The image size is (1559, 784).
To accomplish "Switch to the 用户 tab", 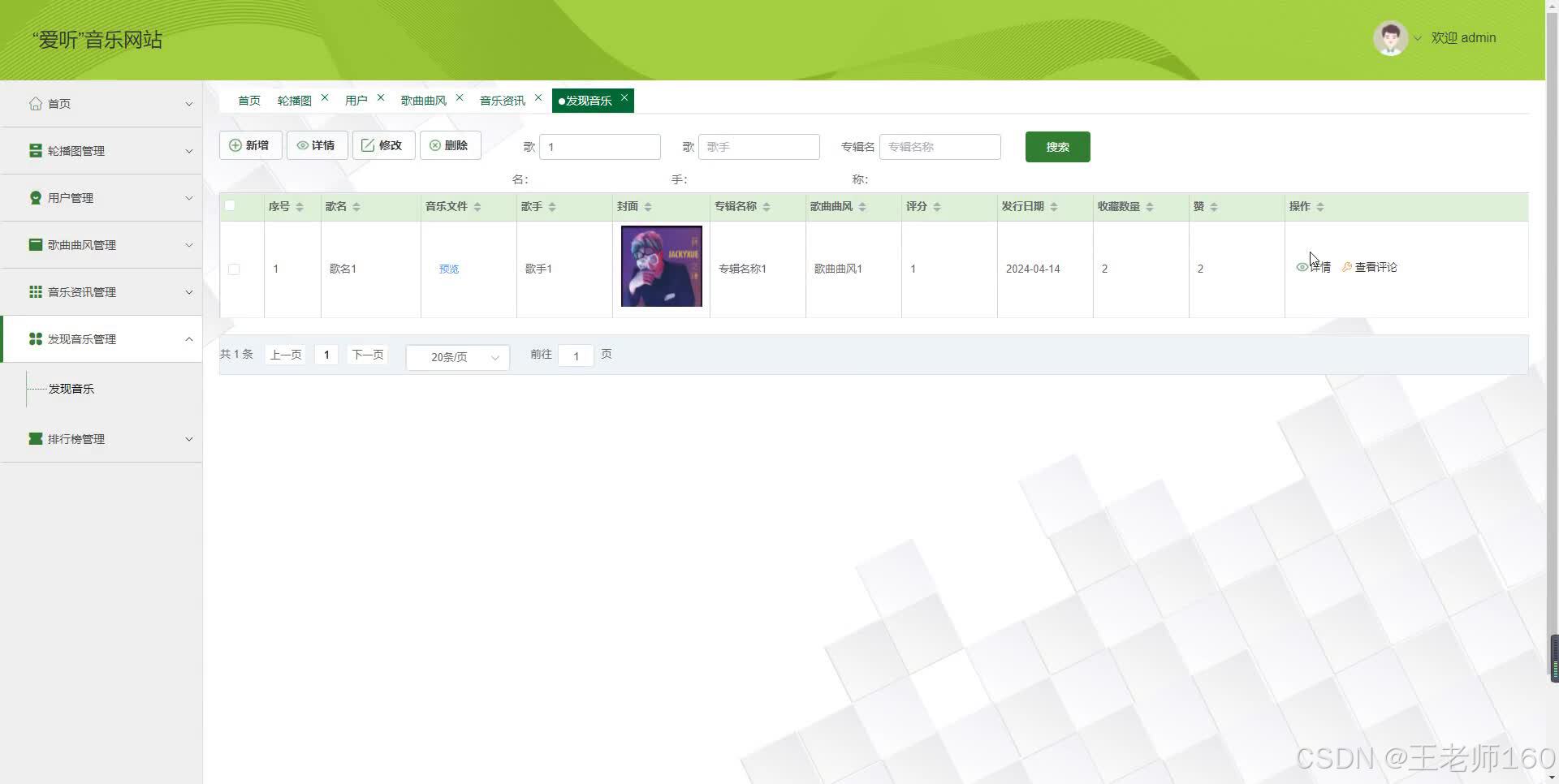I will point(356,101).
